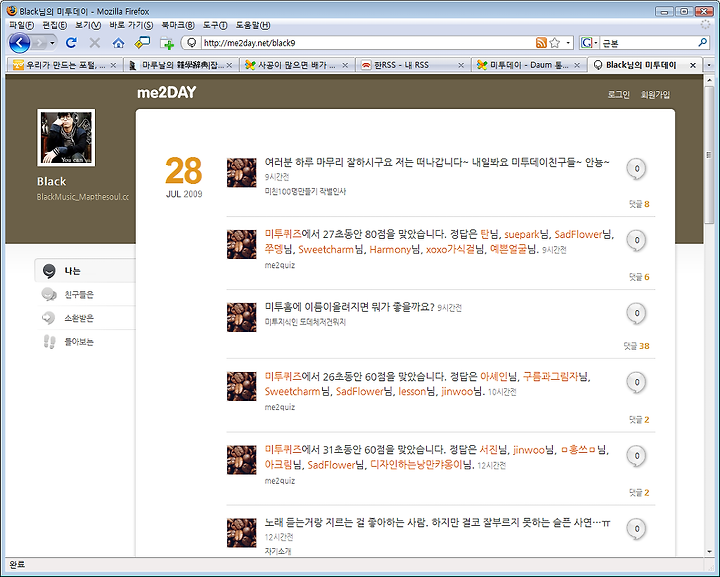
Task: Click the 자기소개 tag under the last post
Action: coord(278,551)
